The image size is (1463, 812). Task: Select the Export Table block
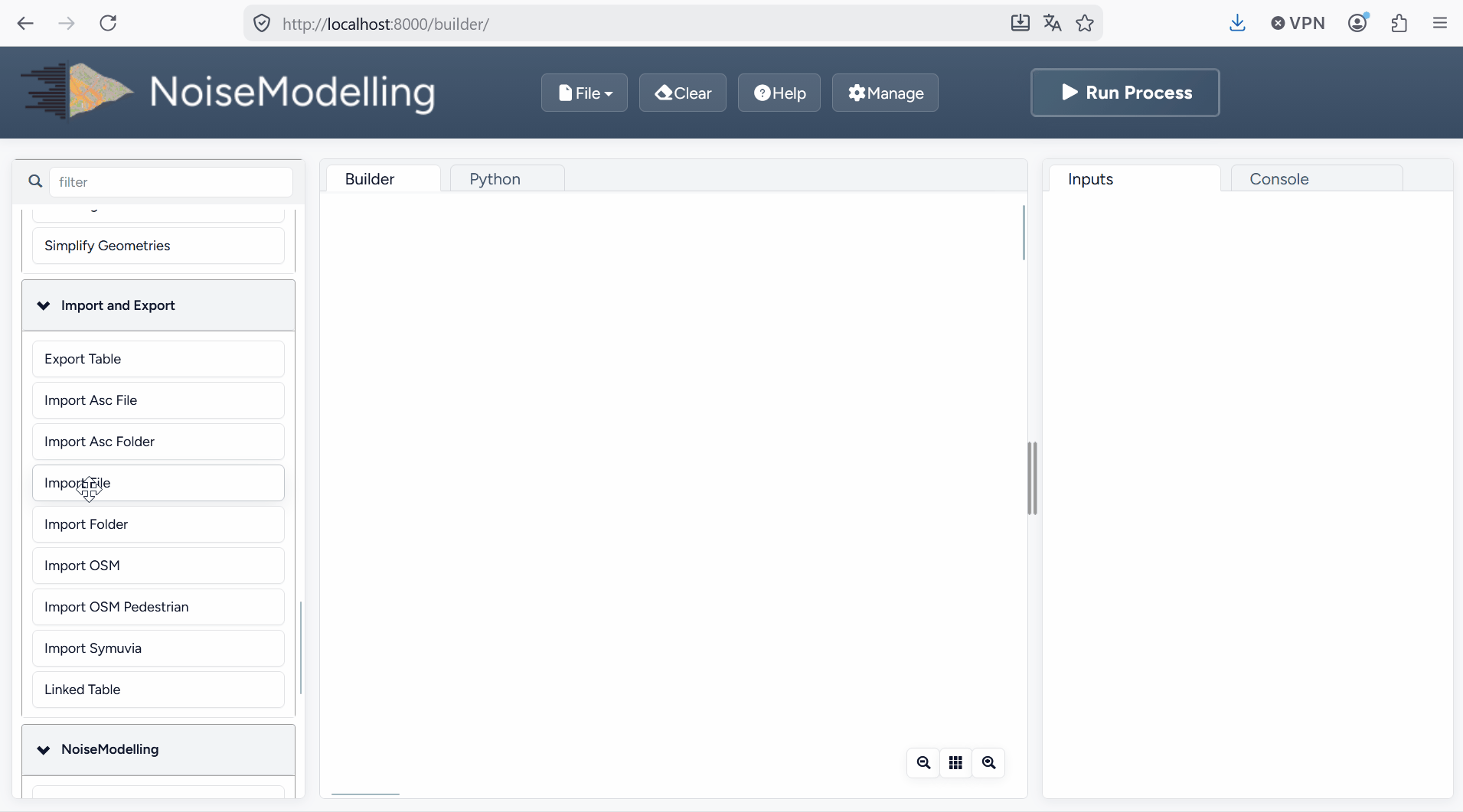(x=158, y=359)
